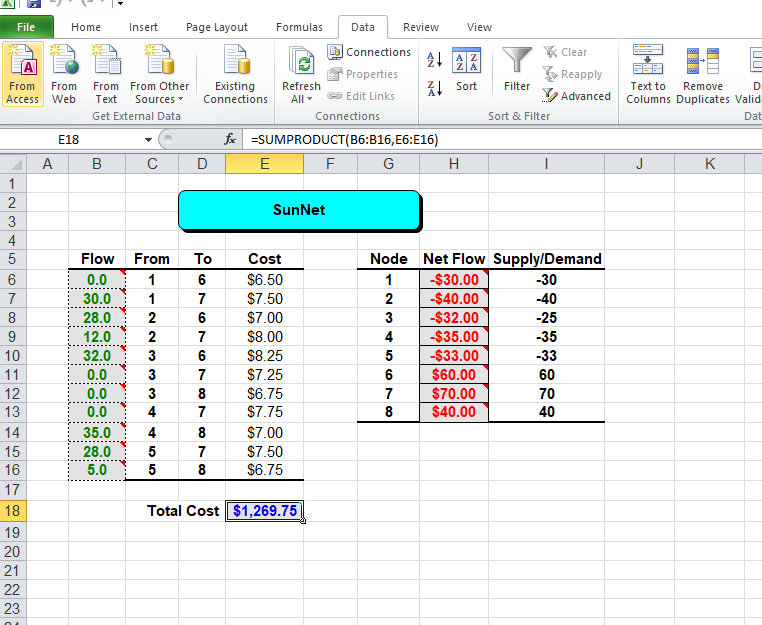Select column H header
This screenshot has width=762, height=625.
[x=454, y=164]
